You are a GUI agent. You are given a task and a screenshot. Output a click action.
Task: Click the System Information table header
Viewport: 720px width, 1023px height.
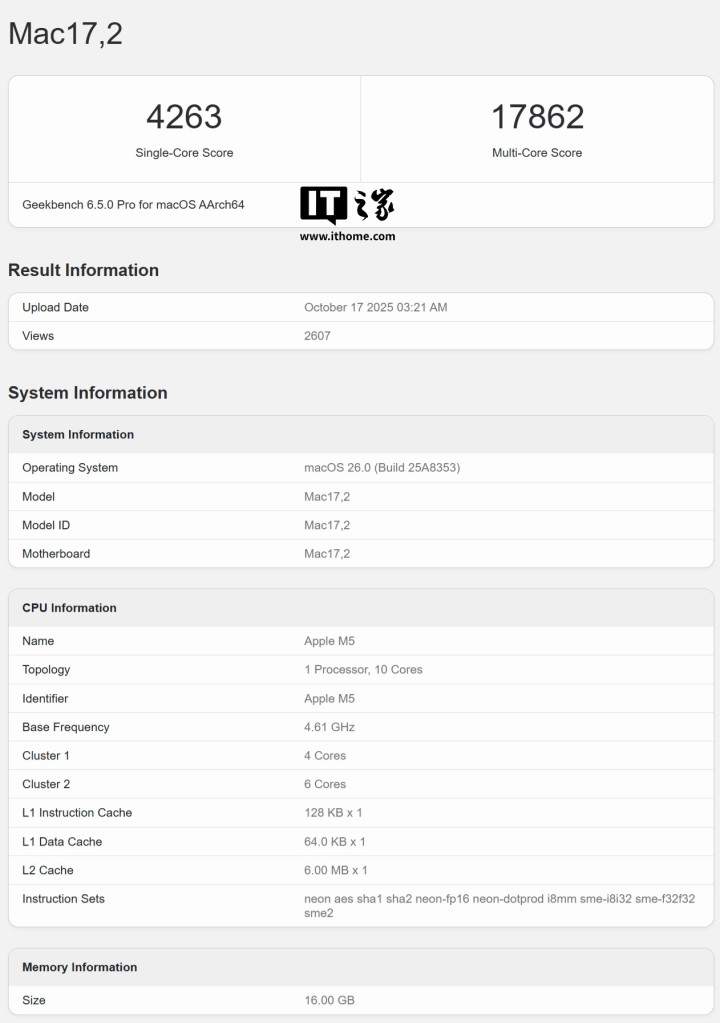tap(78, 435)
